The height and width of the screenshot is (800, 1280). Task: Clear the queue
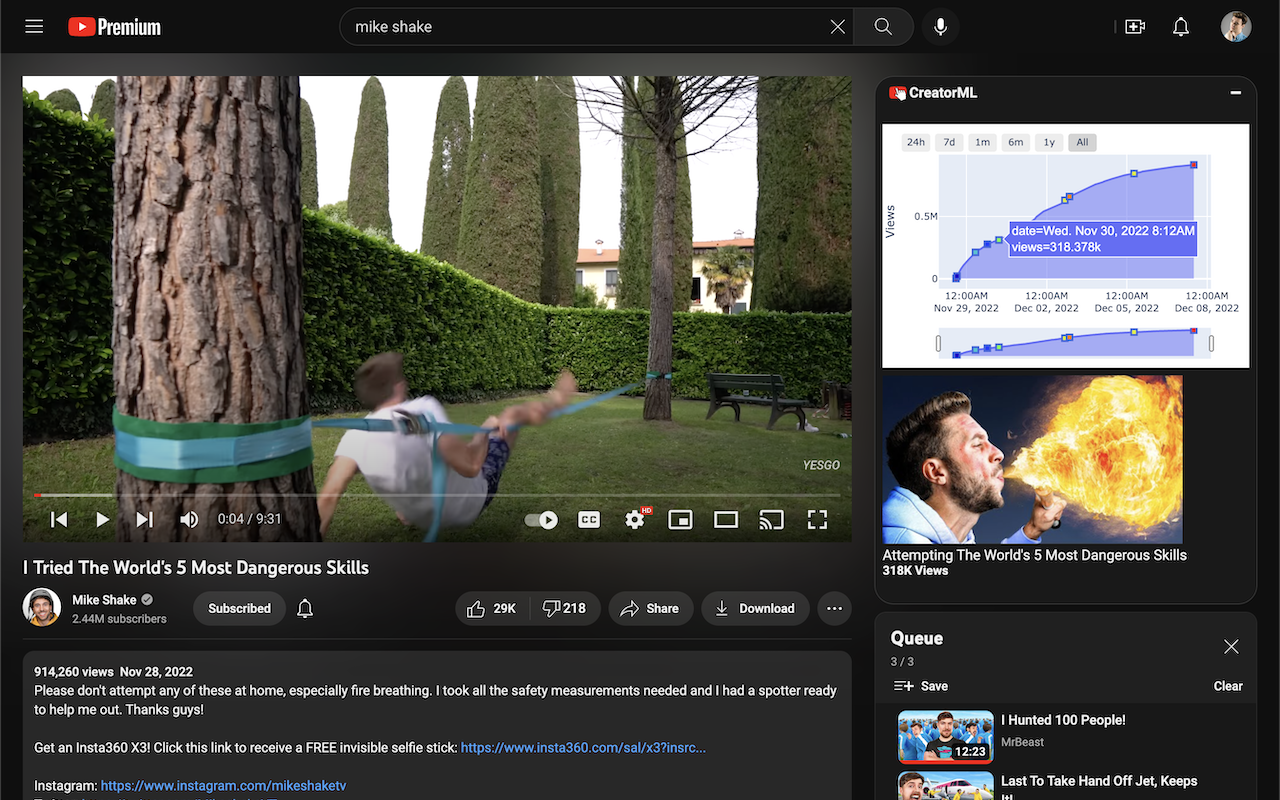tap(1228, 686)
